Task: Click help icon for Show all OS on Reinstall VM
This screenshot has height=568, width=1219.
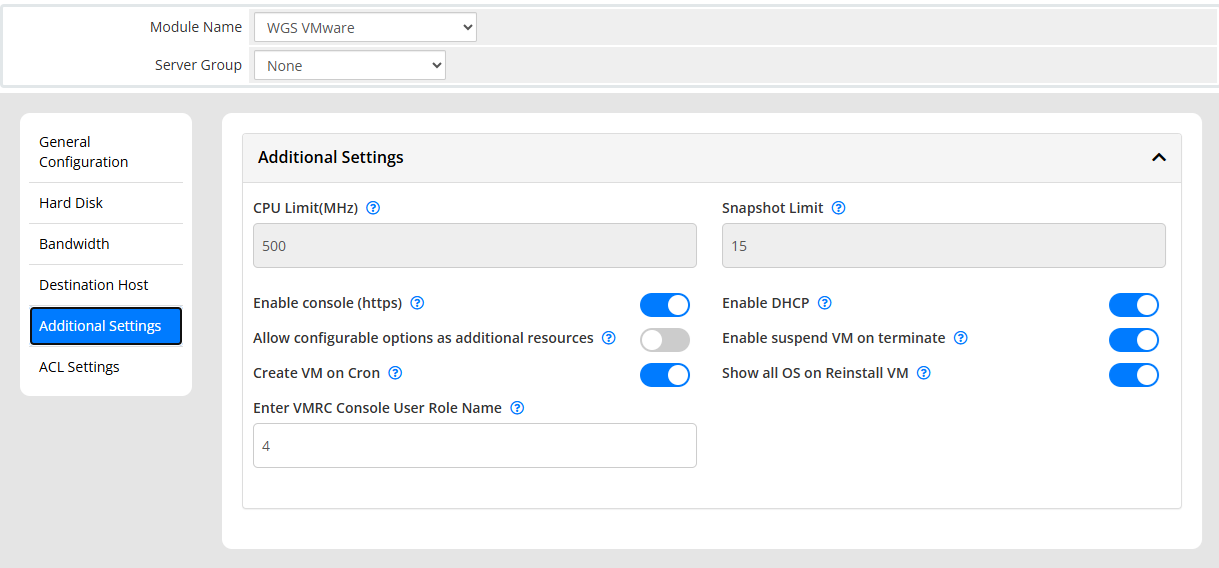Action: (924, 373)
